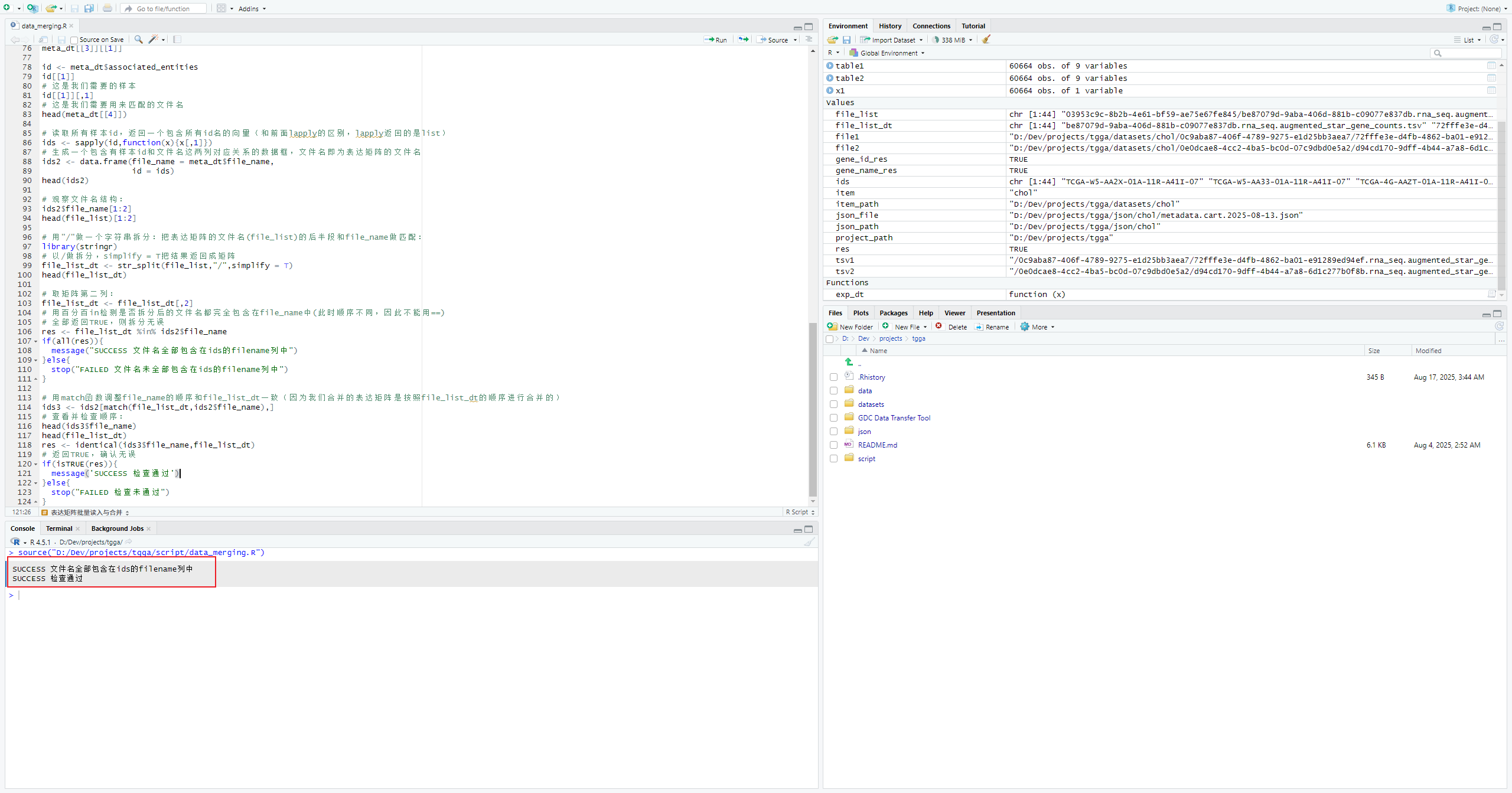The image size is (1512, 793).
Task: Clear console with broom icon
Action: [809, 542]
